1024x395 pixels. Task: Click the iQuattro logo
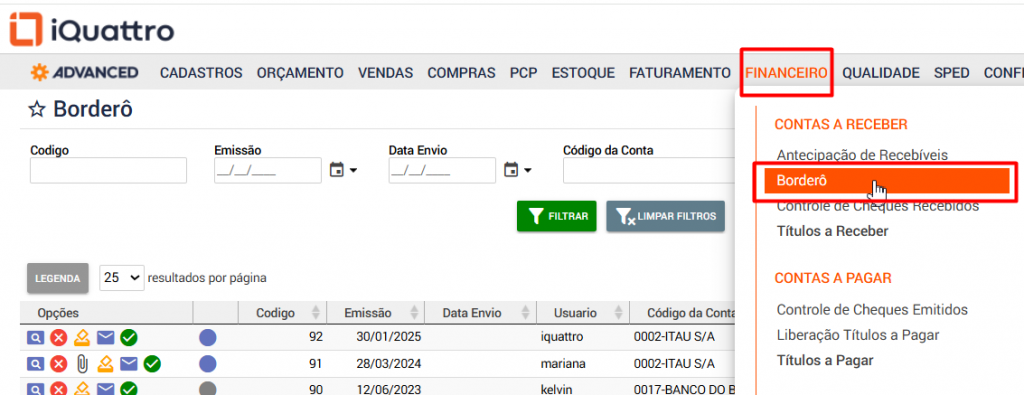point(91,29)
